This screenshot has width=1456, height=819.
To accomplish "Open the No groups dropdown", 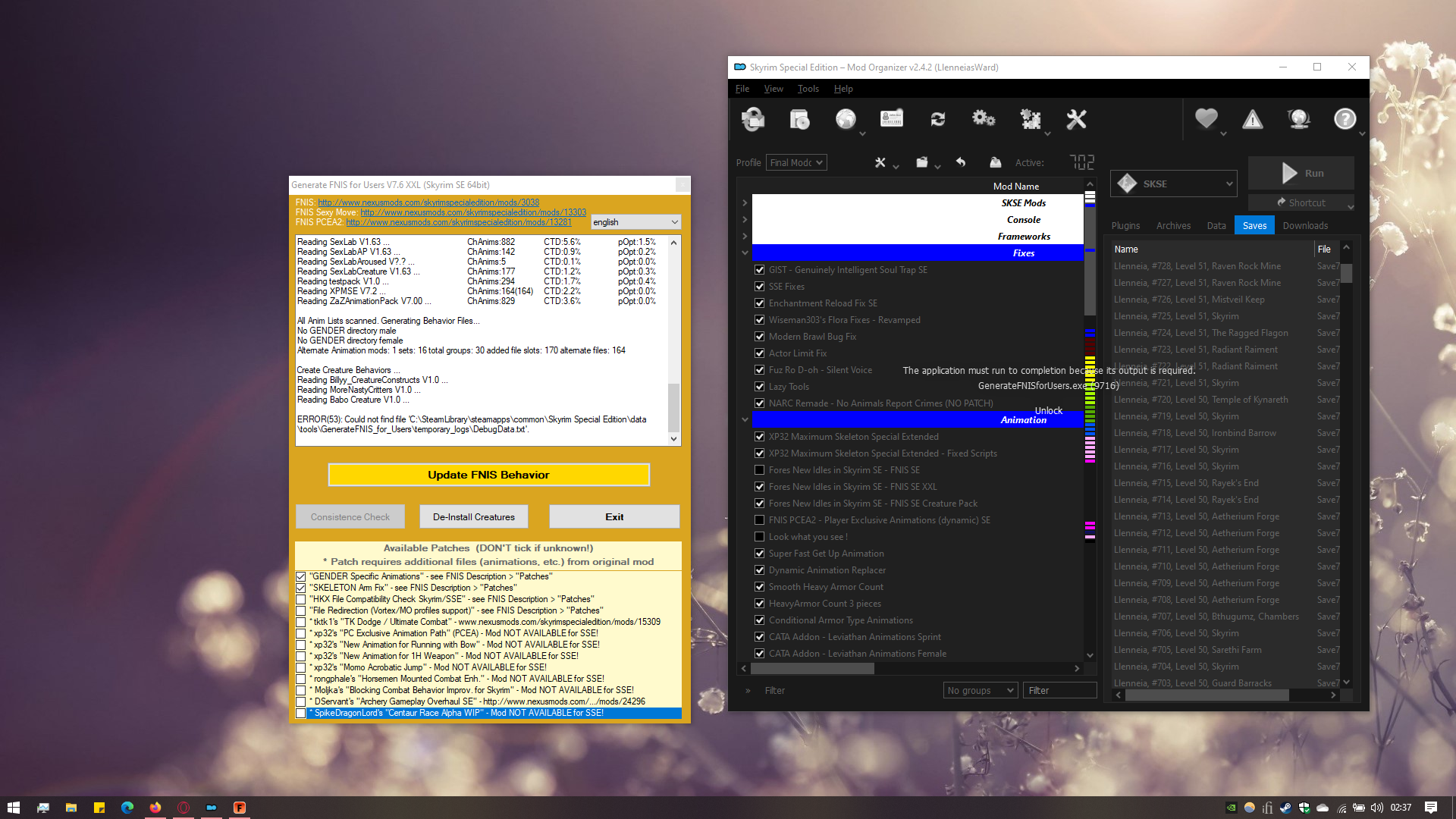I will pos(981,690).
